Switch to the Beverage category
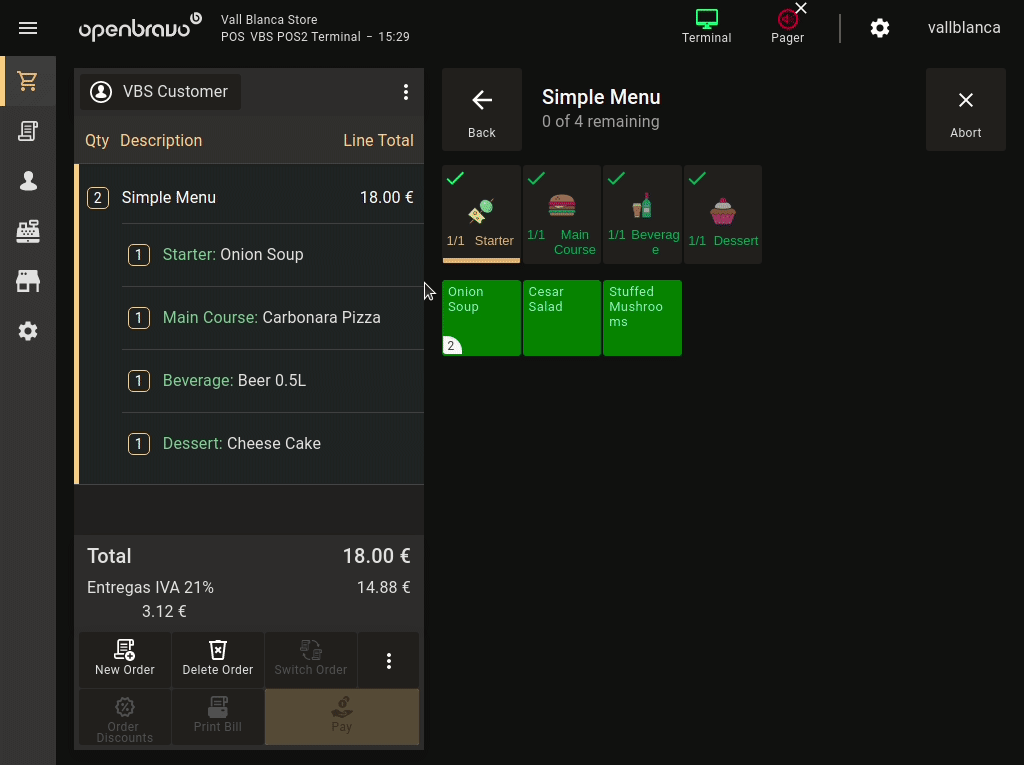This screenshot has width=1024, height=765. tap(643, 214)
